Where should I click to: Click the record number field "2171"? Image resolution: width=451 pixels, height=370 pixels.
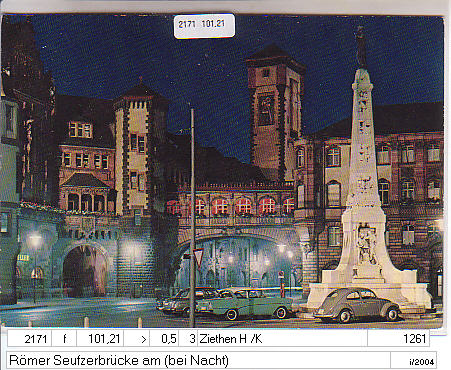click(x=29, y=339)
